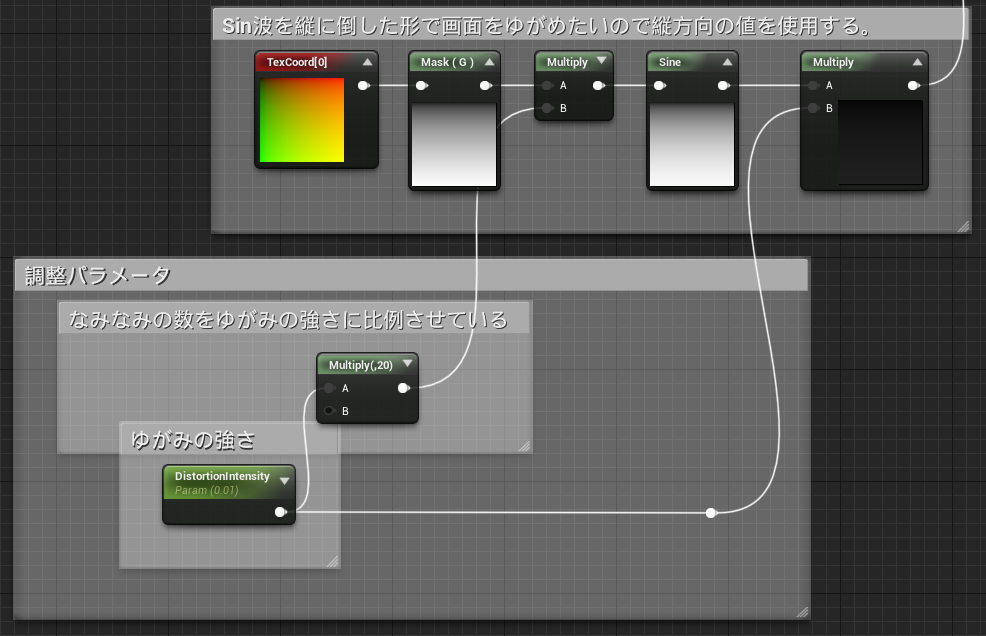This screenshot has width=986, height=636.
Task: Click the Mask (G) input pin
Action: pyautogui.click(x=422, y=86)
